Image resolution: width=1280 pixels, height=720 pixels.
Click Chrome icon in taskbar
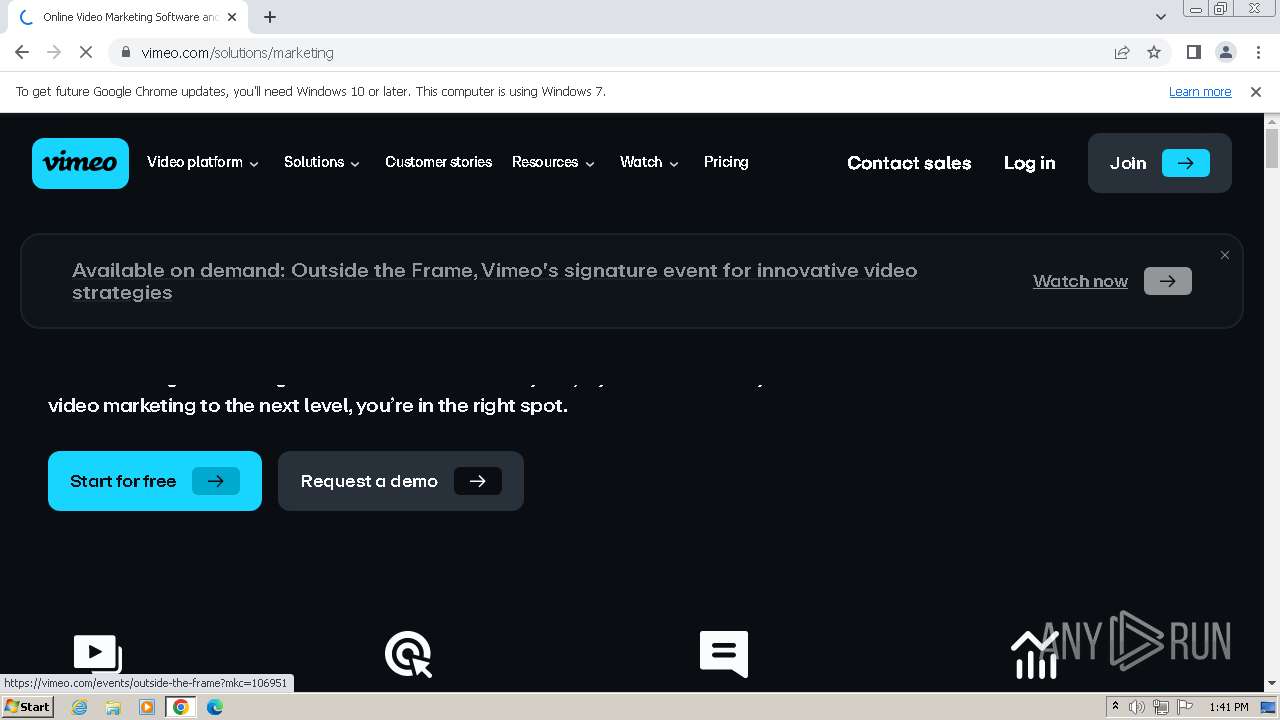[x=181, y=707]
